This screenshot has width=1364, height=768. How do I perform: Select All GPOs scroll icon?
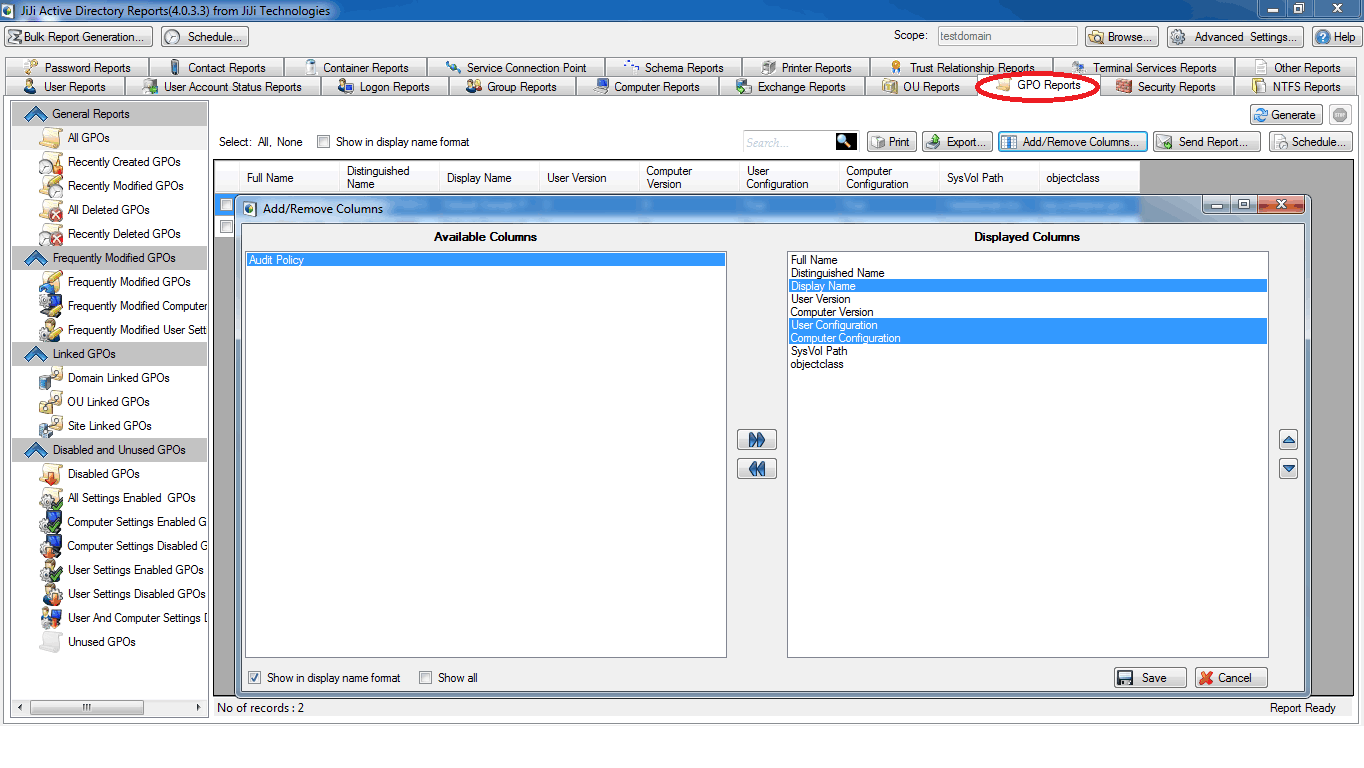tap(51, 138)
